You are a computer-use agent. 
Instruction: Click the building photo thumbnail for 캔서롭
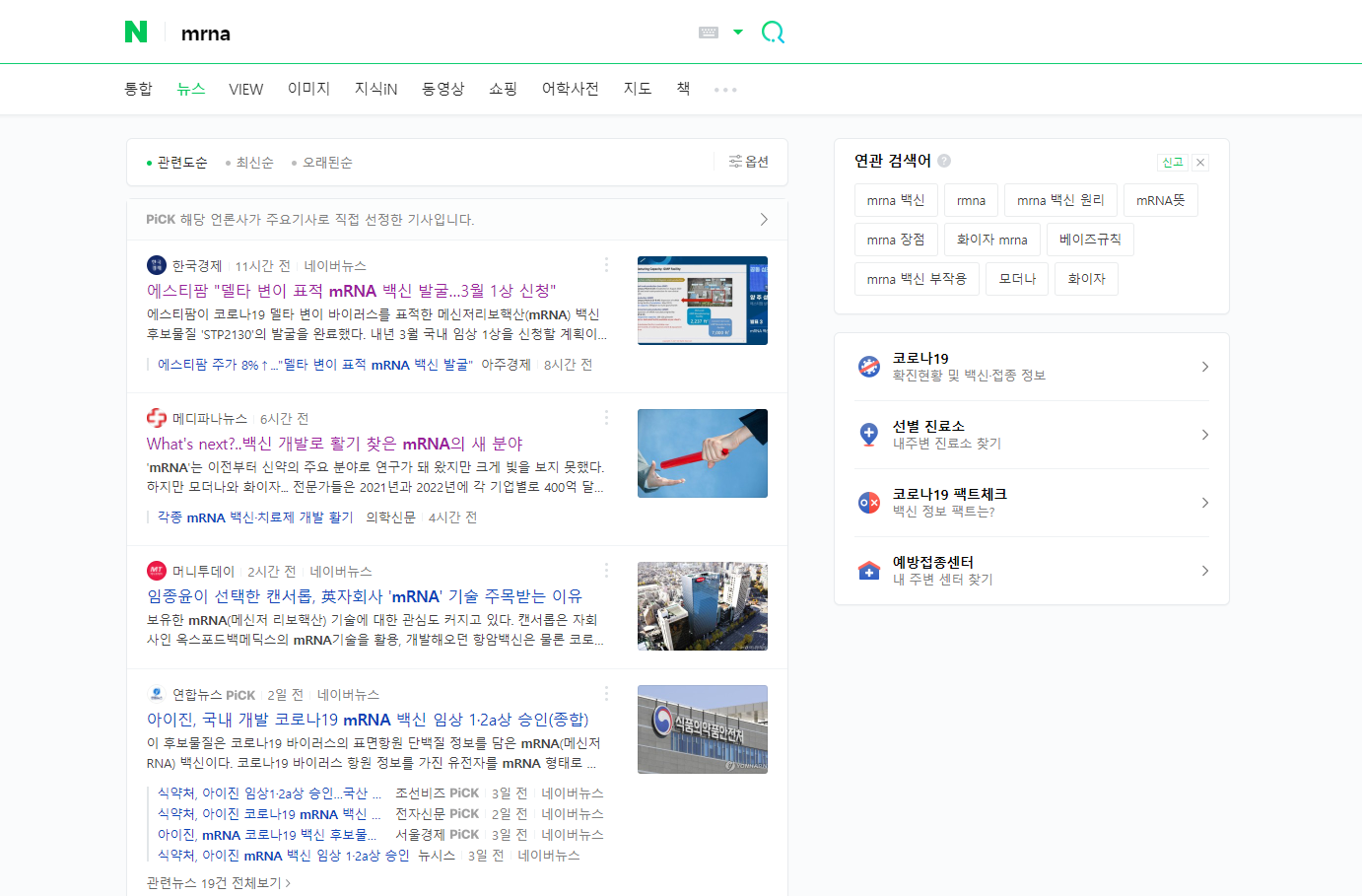click(x=703, y=606)
